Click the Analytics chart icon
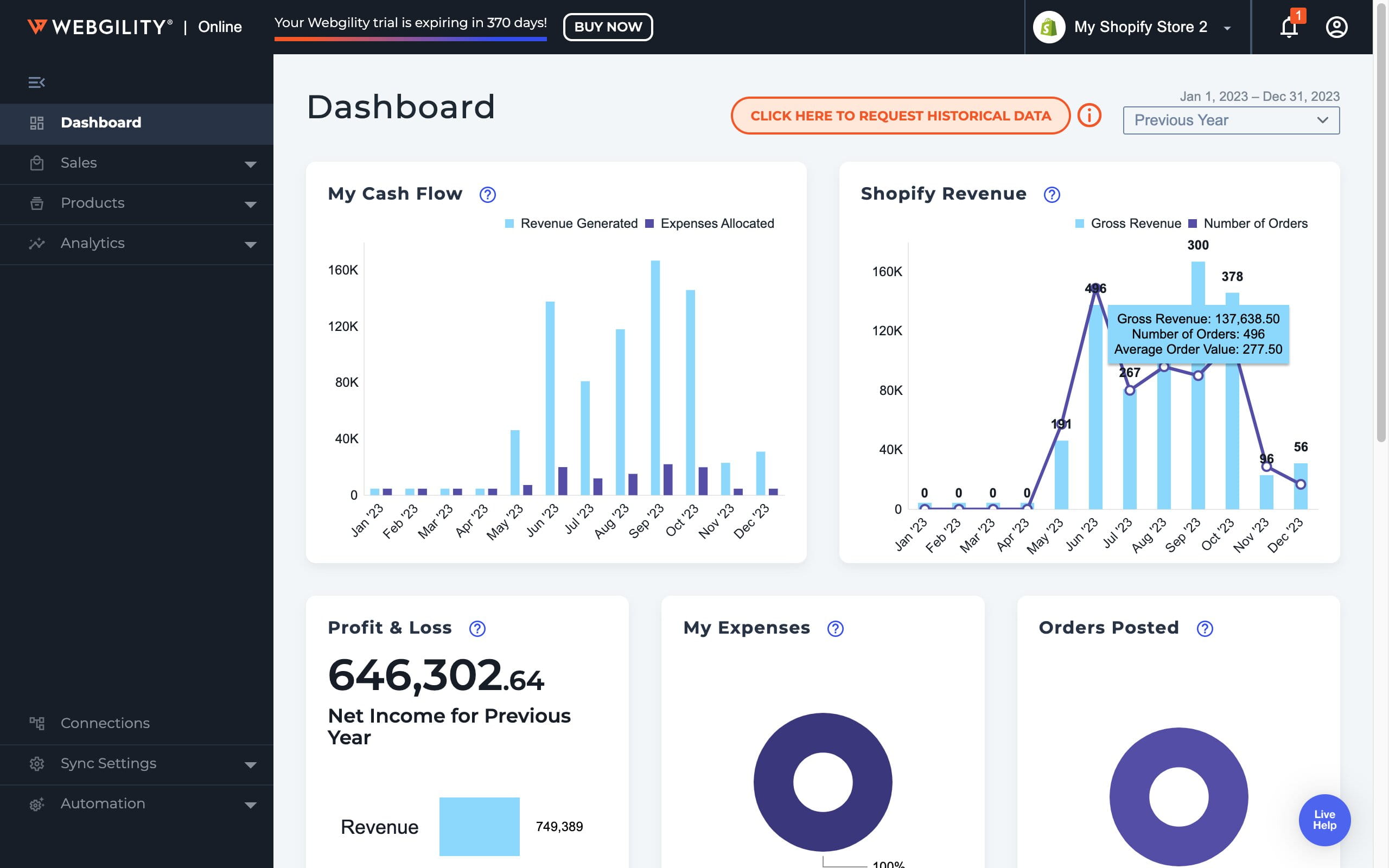 [x=37, y=244]
